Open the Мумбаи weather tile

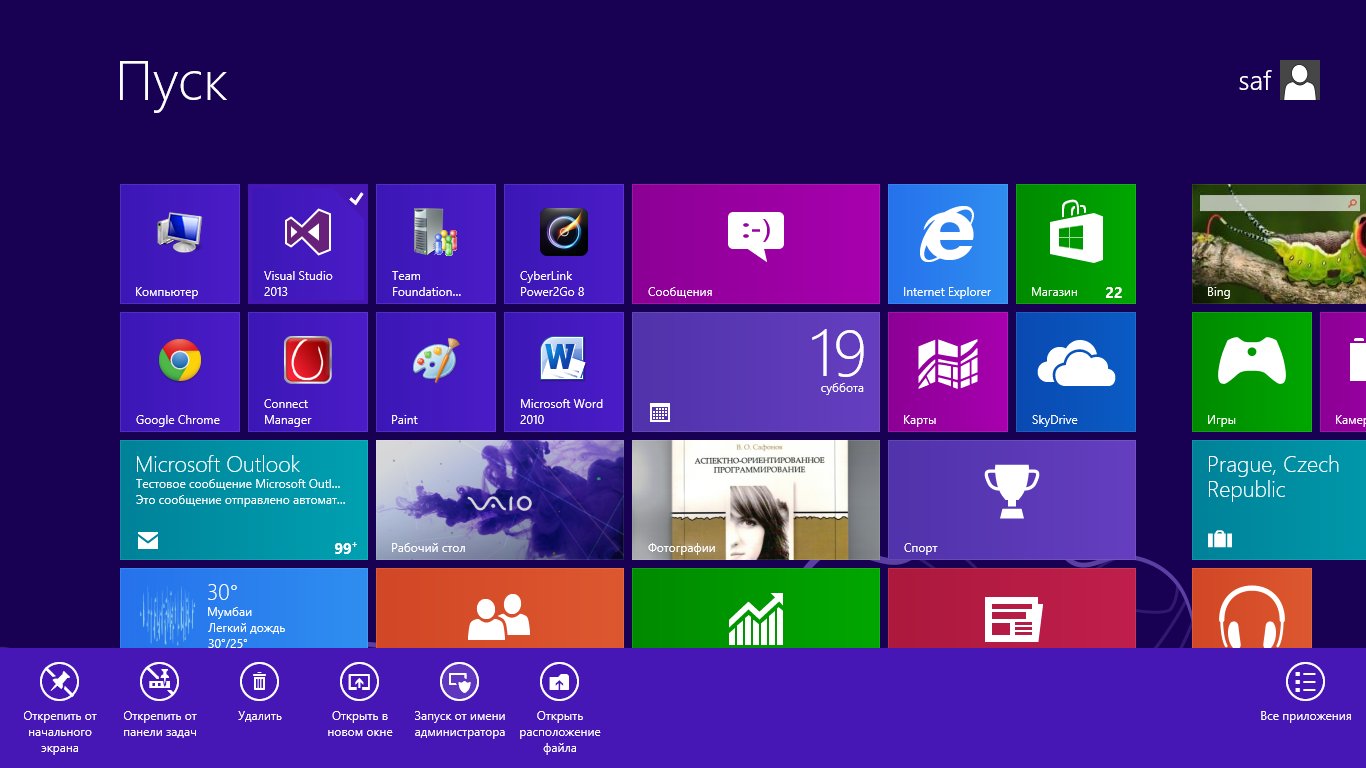[x=244, y=608]
